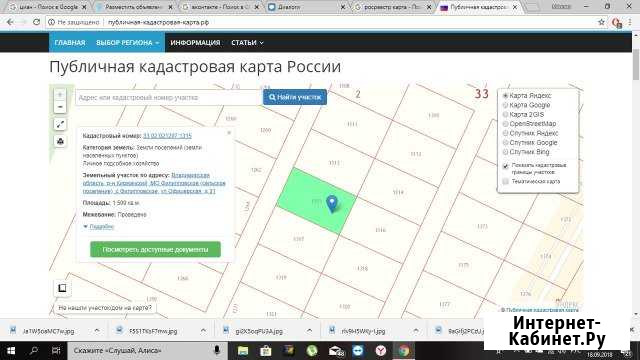640x360 pixels.
Task: Zoom in the cadastral map
Action: pos(60,95)
